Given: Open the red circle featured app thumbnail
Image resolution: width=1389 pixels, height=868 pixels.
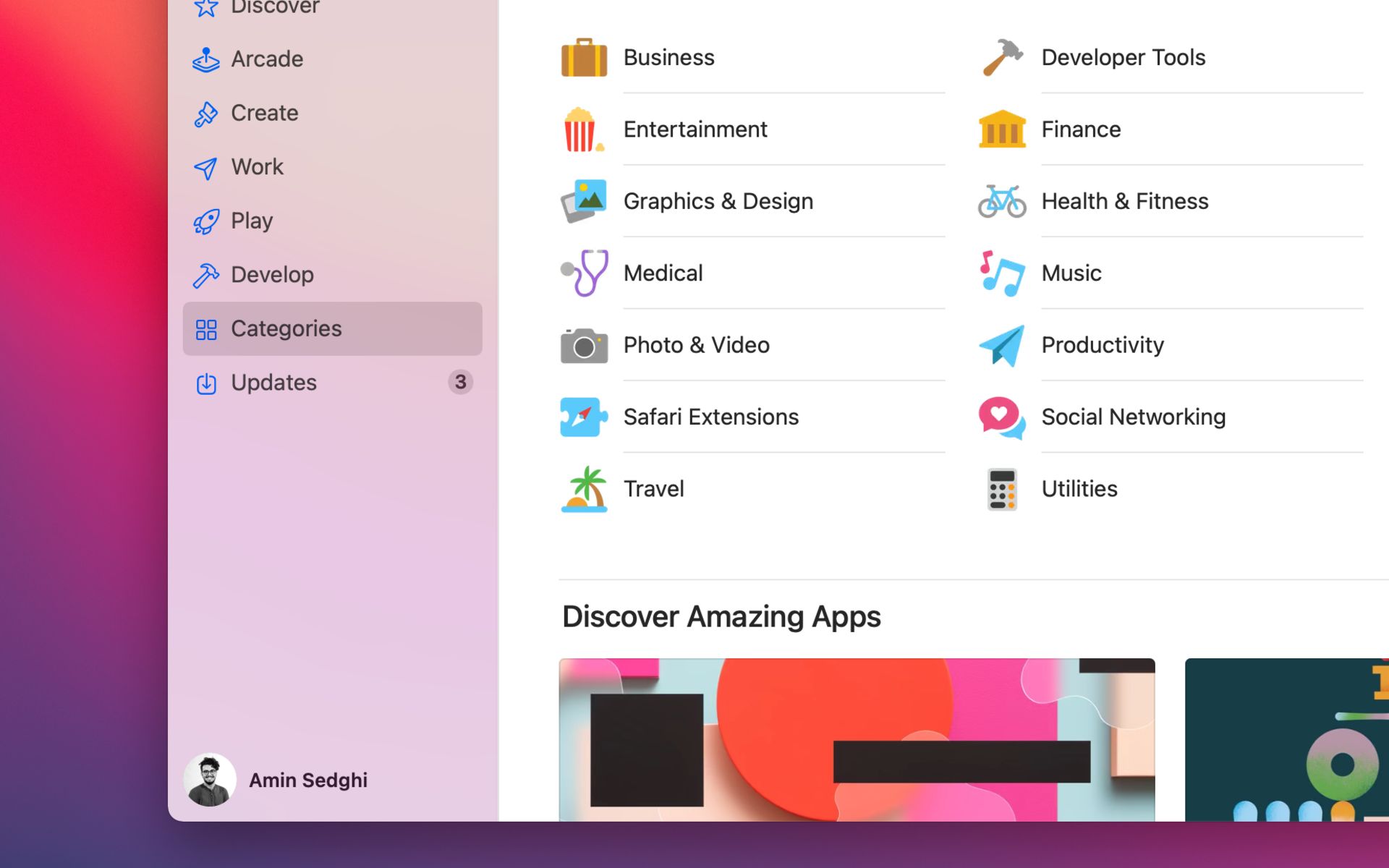Looking at the screenshot, I should [857, 738].
